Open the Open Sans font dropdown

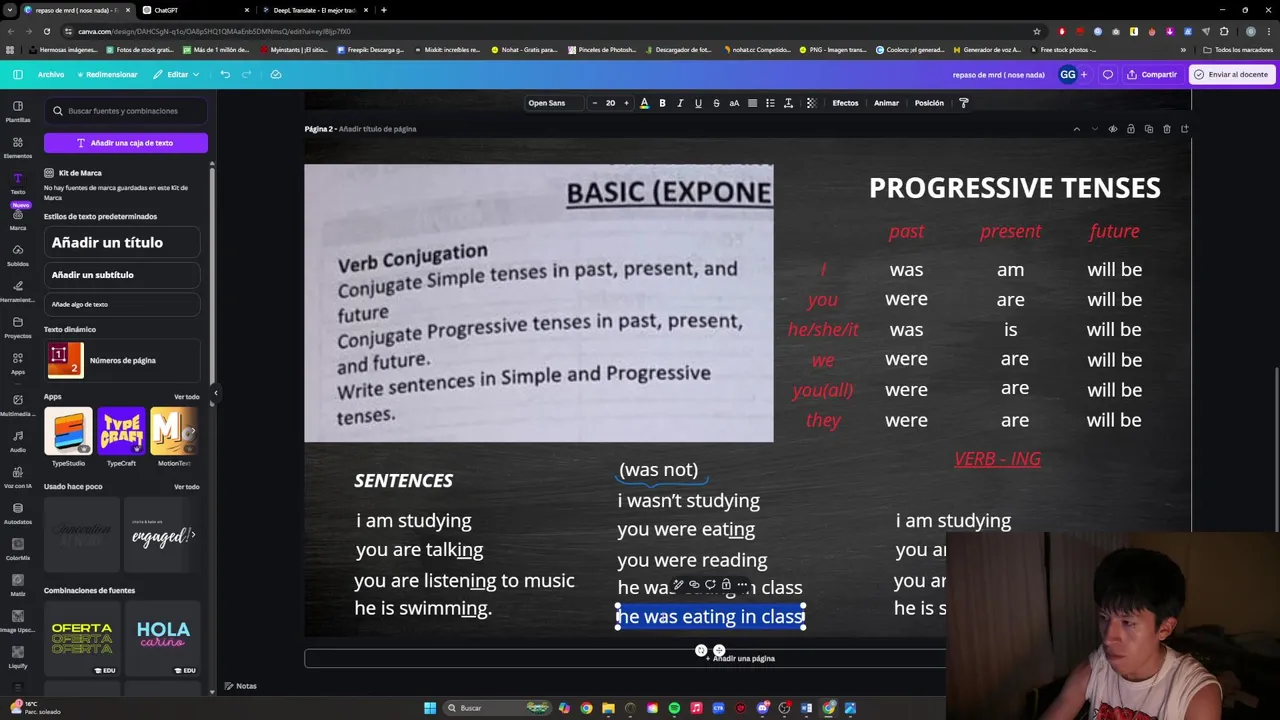point(552,103)
